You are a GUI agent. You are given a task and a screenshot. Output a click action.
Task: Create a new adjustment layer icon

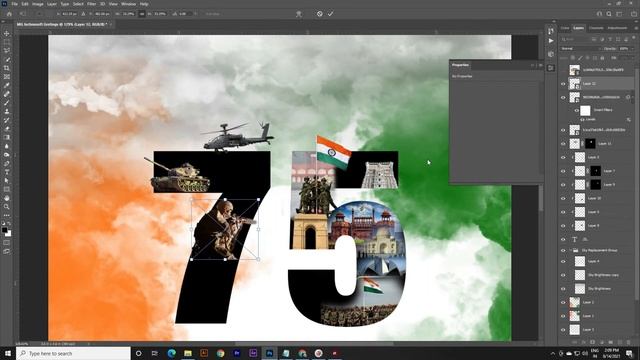click(x=602, y=342)
